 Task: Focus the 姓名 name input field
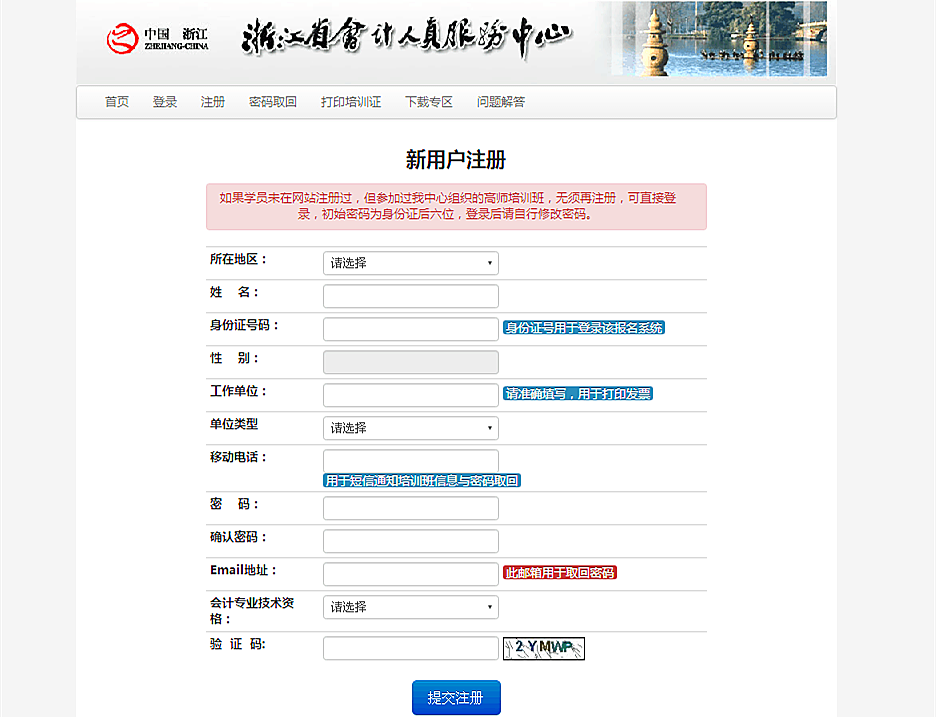[x=410, y=296]
